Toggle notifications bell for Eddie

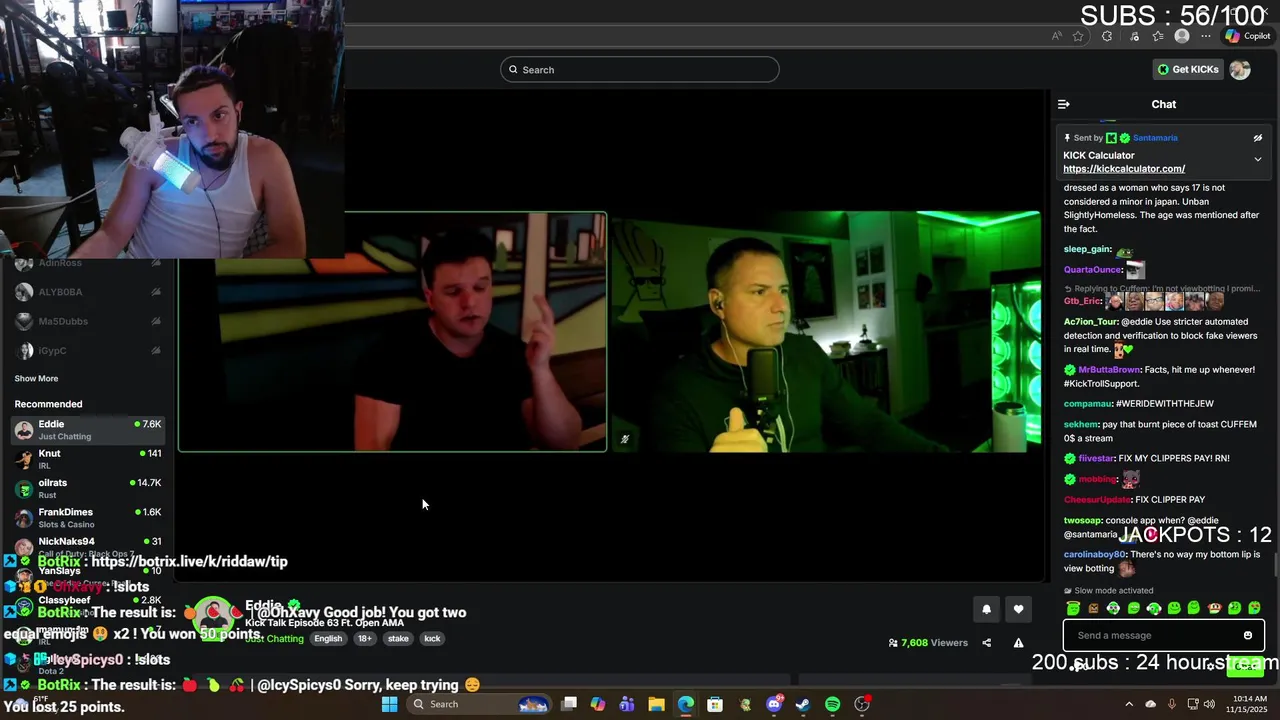tap(986, 609)
